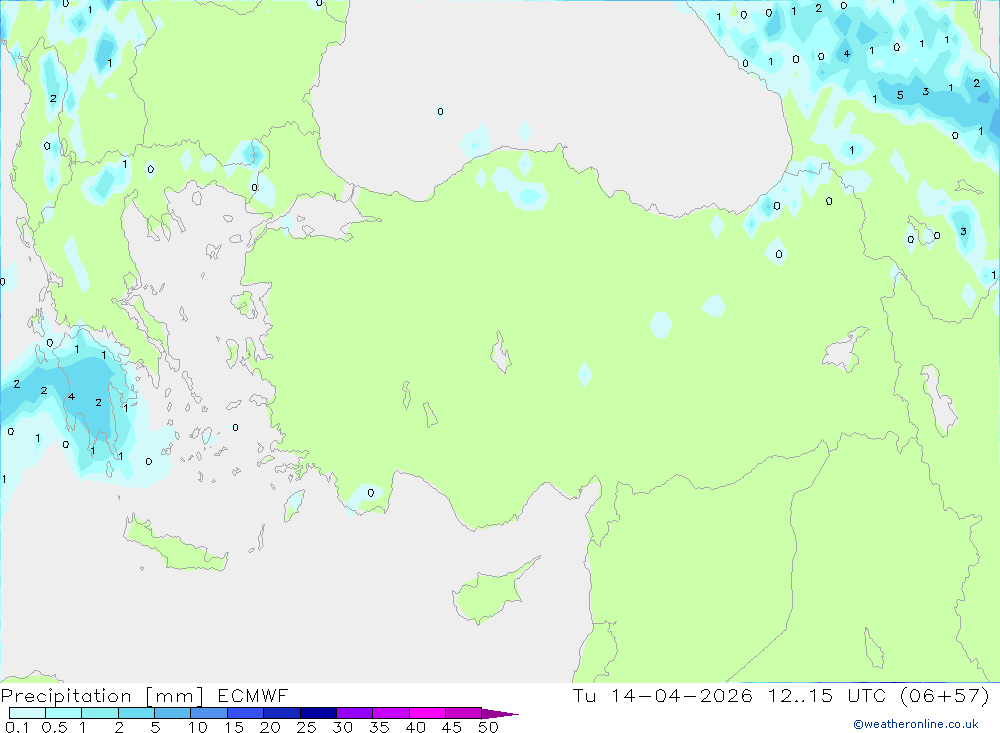The height and width of the screenshot is (733, 1000).
Task: Click the 20–25 mm legend color box
Action: click(281, 713)
